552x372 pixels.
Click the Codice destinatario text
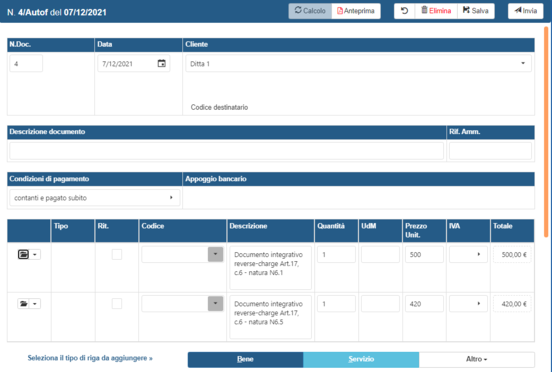(x=219, y=107)
